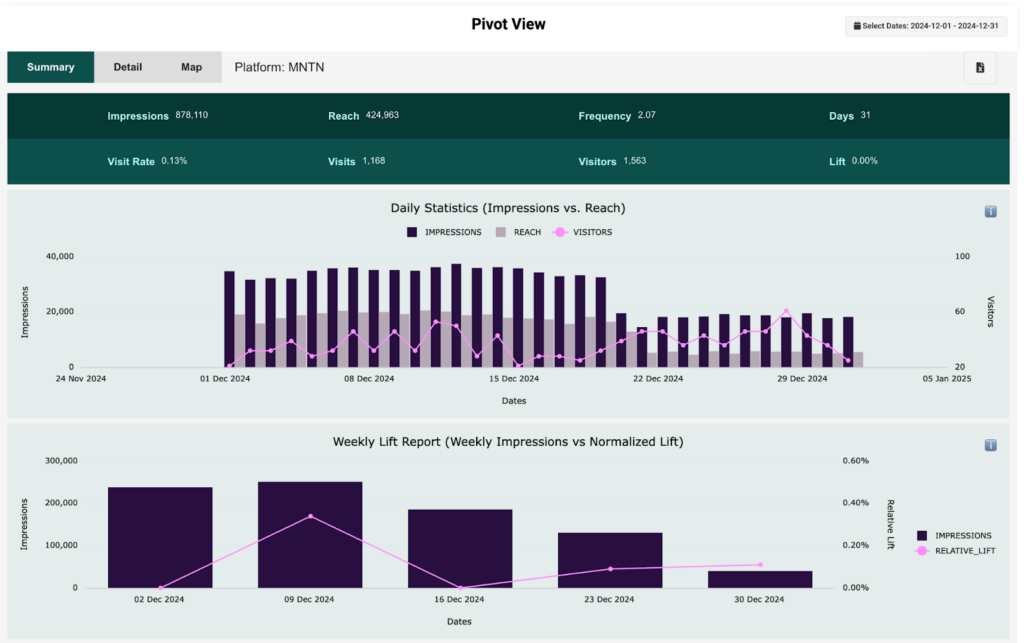Click the Daily Statistics info icon

click(990, 211)
